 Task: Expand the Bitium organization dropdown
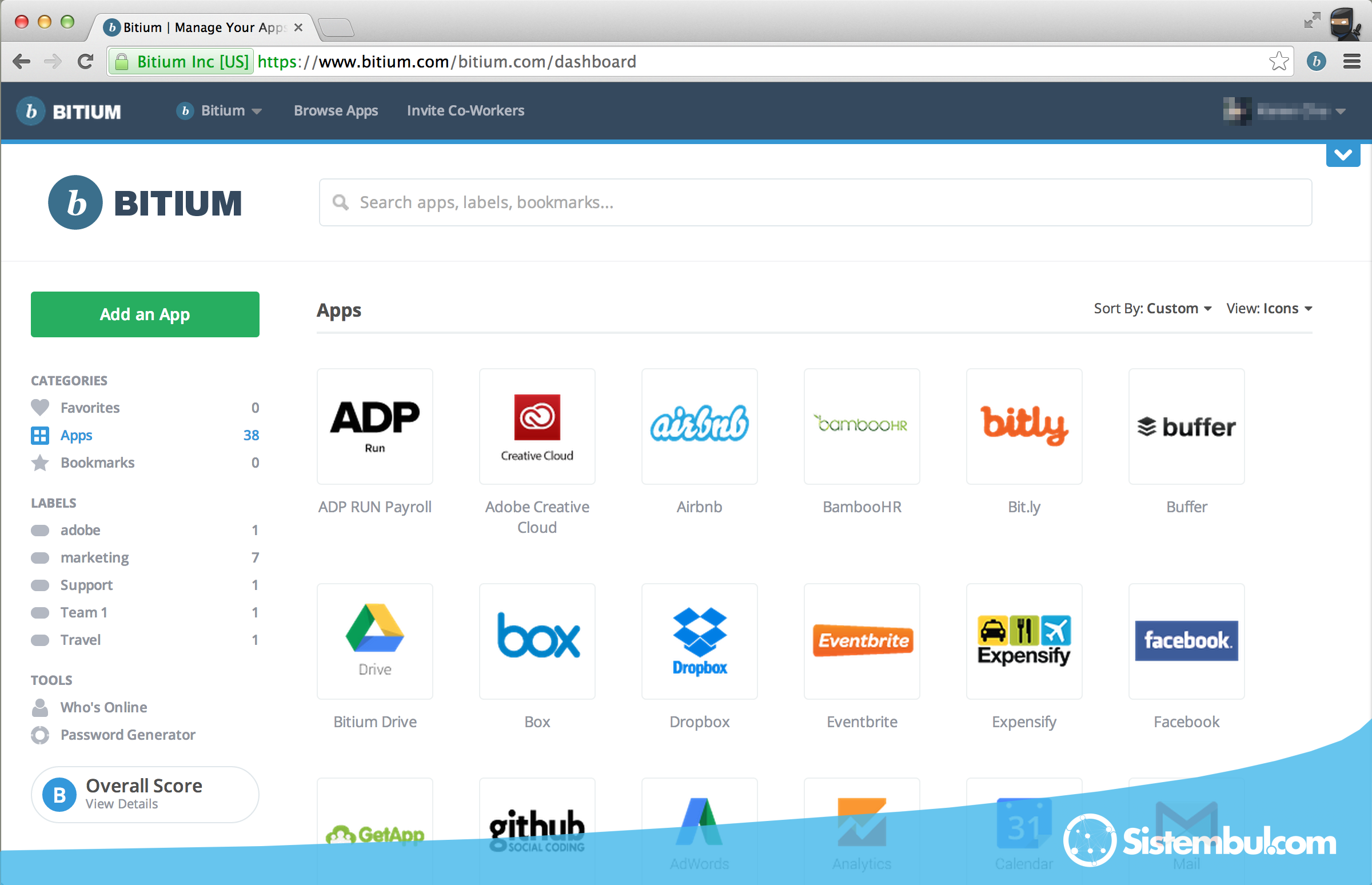click(220, 110)
